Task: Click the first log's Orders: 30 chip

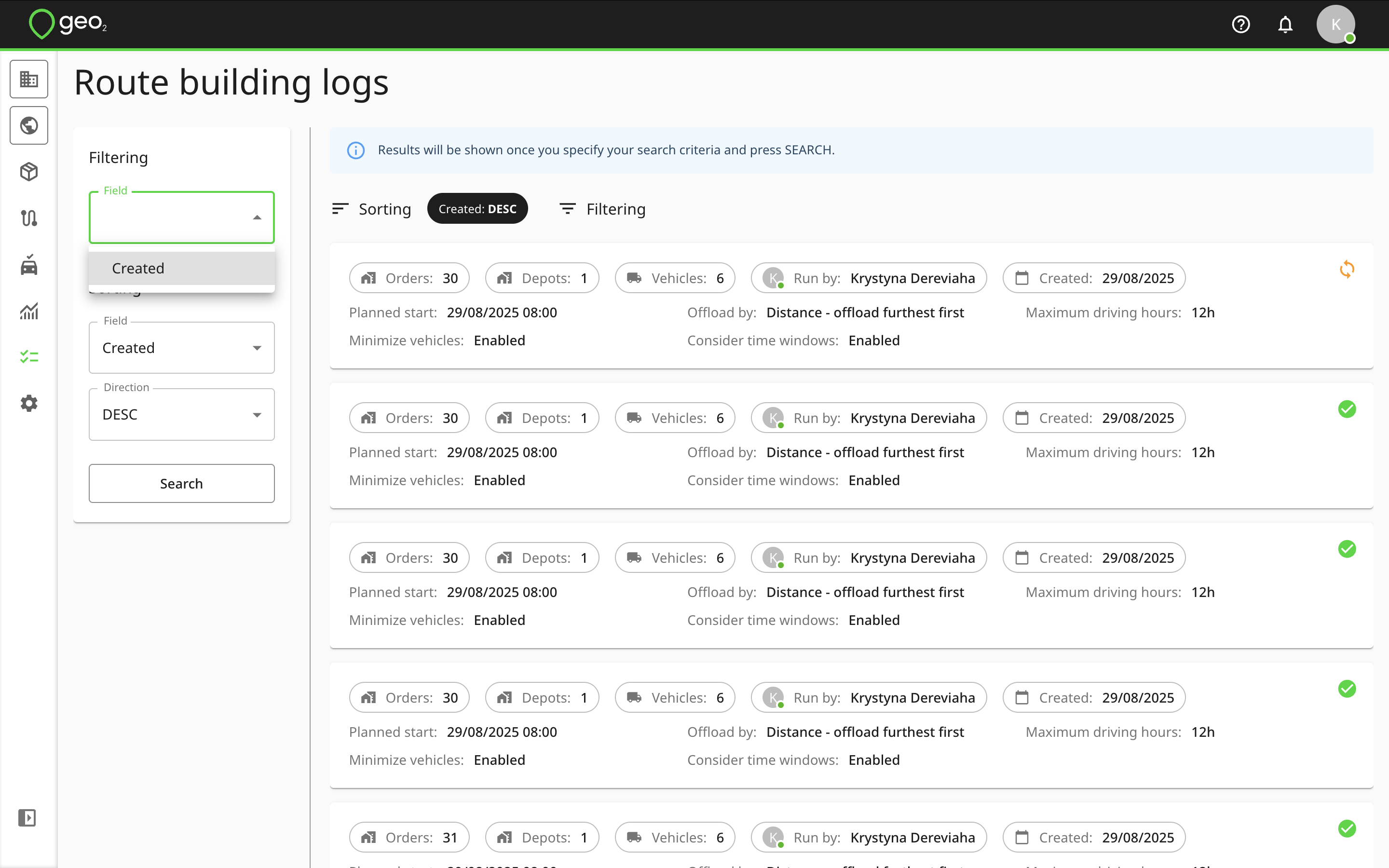Action: 409,278
